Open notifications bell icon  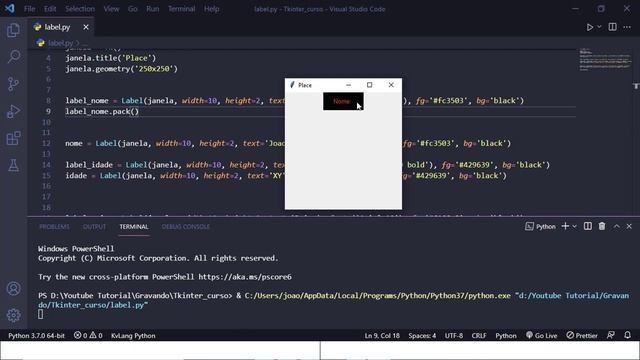click(627, 335)
